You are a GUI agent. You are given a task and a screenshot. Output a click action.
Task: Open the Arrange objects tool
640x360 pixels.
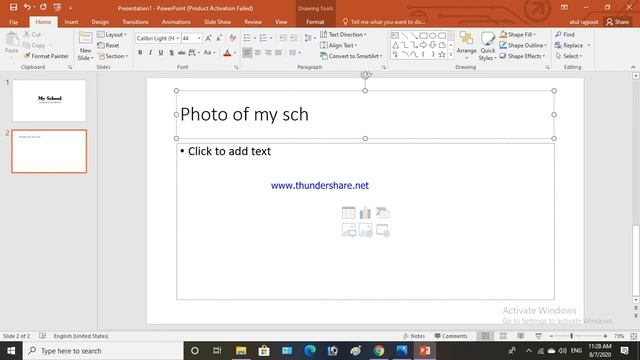(467, 46)
